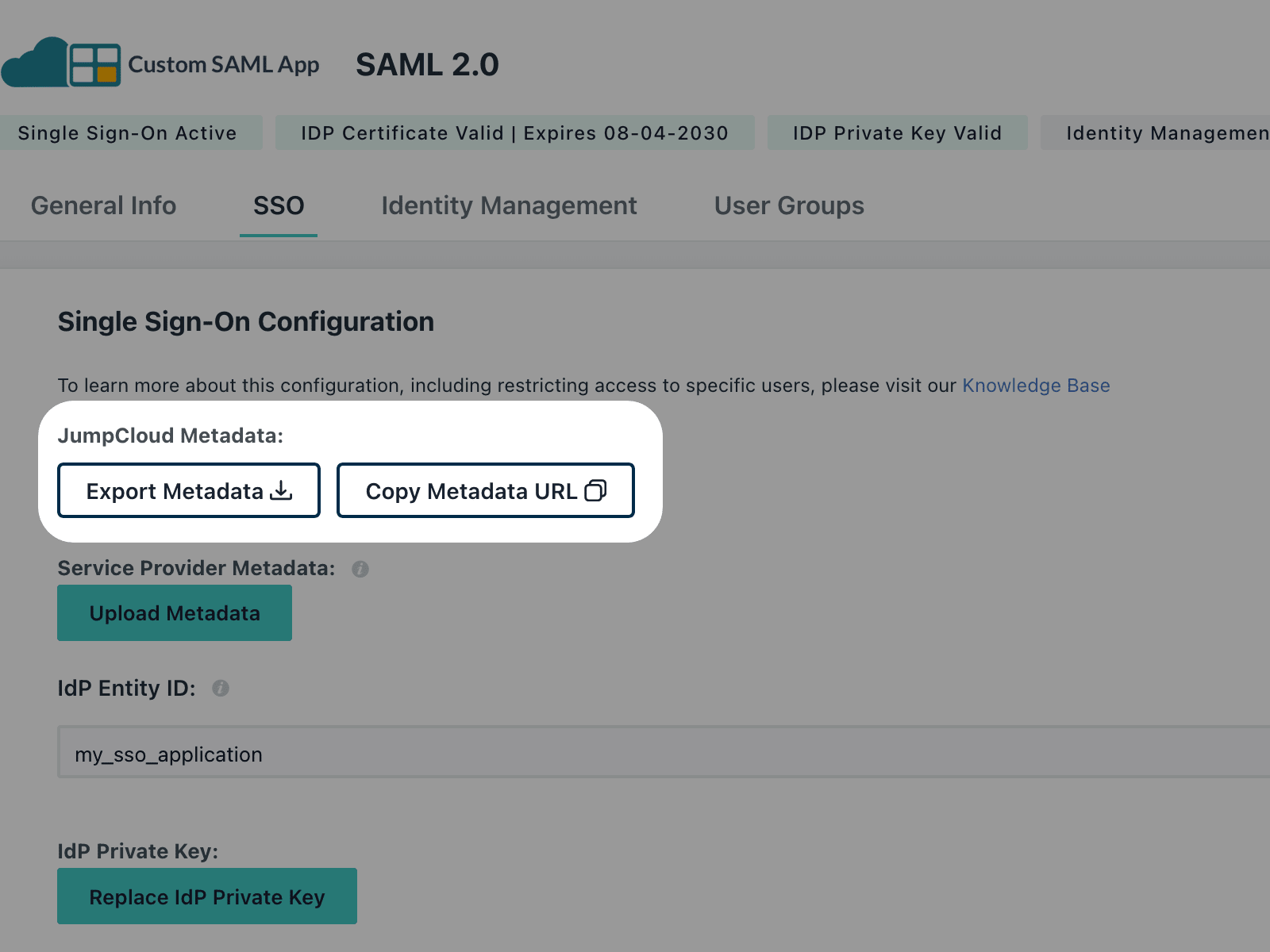Click the info icon beside Service Provider Metadata
The image size is (1270, 952).
pyautogui.click(x=360, y=569)
